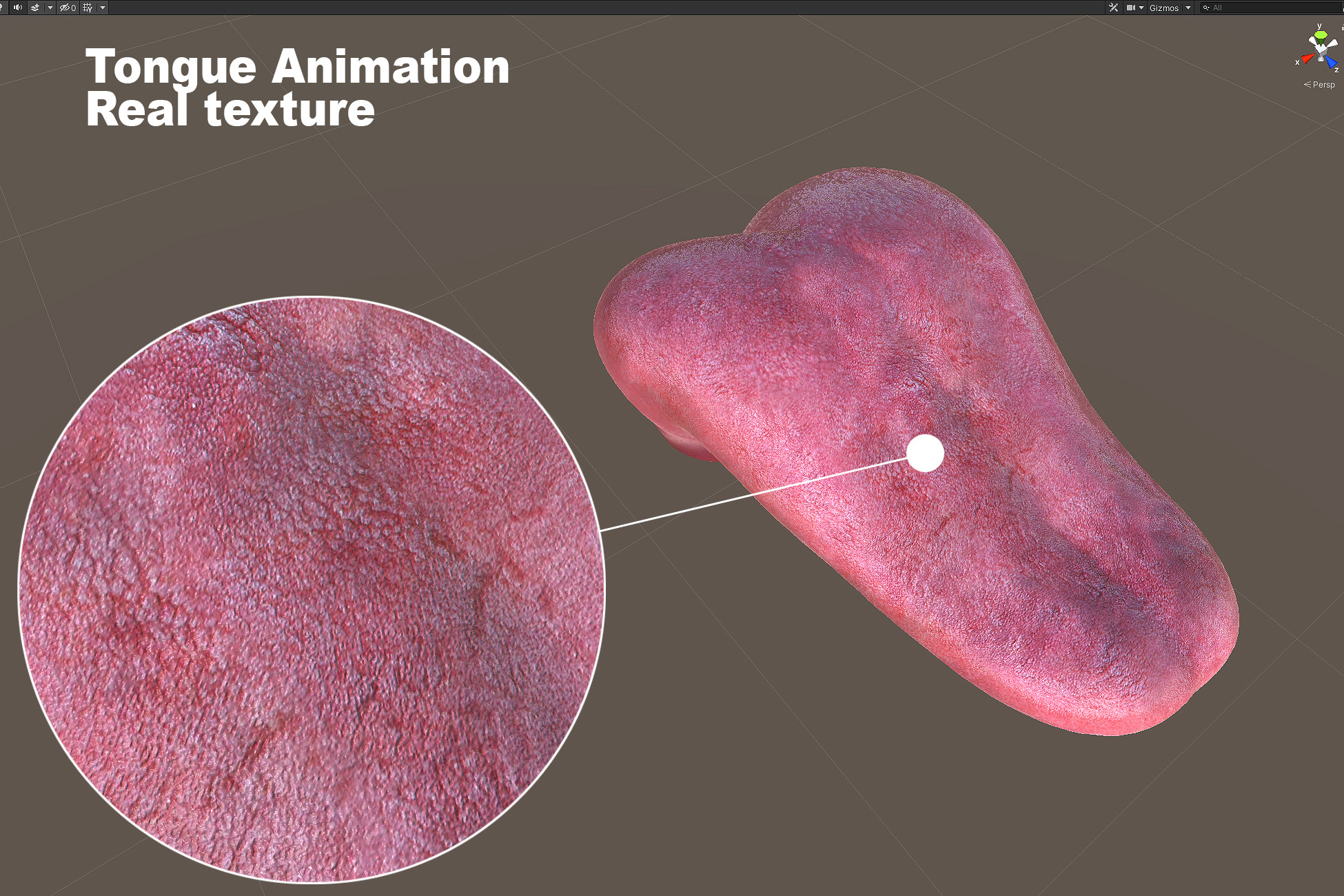Click the hidden objects eye icon showing 0
Image resolution: width=1344 pixels, height=896 pixels.
[65, 8]
